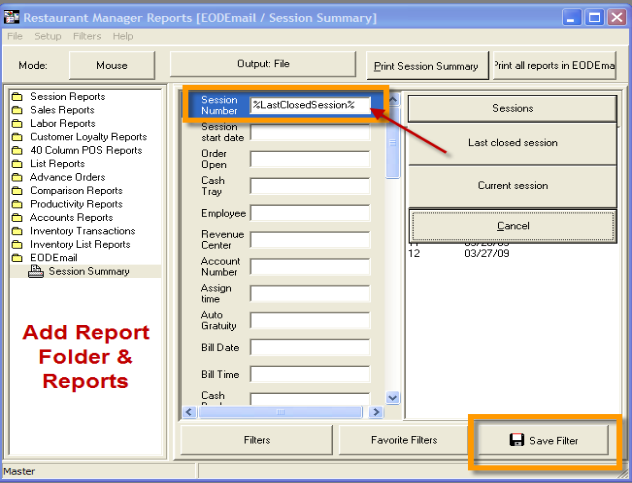Click the Accounts Reports folder icon
The height and width of the screenshot is (483, 632).
pos(17,218)
